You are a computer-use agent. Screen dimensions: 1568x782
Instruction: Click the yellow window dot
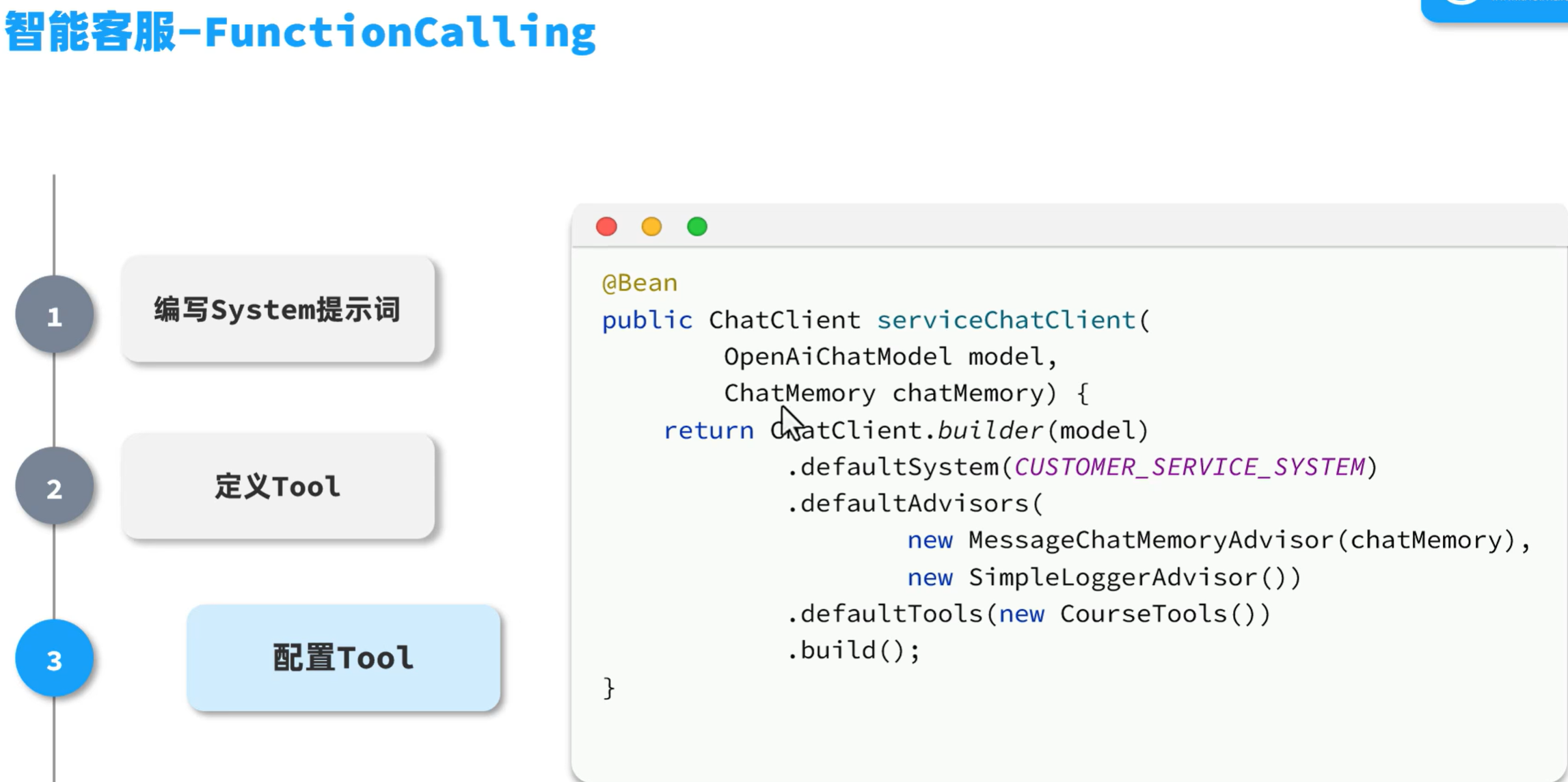[651, 226]
